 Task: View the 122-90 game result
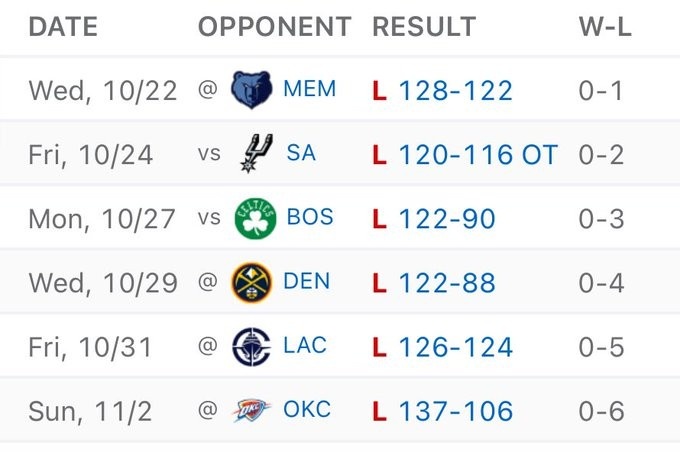[446, 219]
